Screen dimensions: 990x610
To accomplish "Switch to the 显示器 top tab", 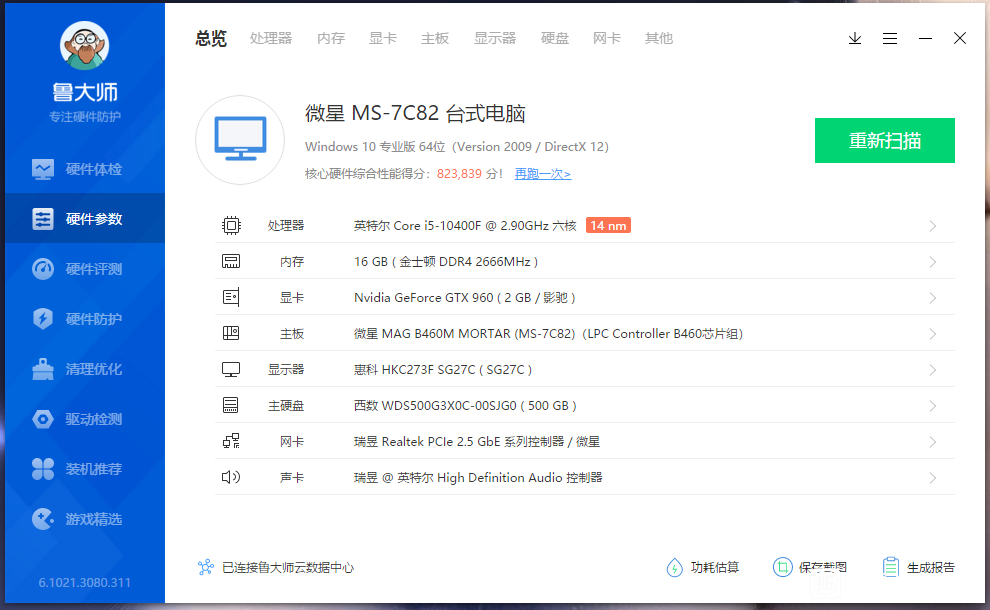I will [495, 39].
